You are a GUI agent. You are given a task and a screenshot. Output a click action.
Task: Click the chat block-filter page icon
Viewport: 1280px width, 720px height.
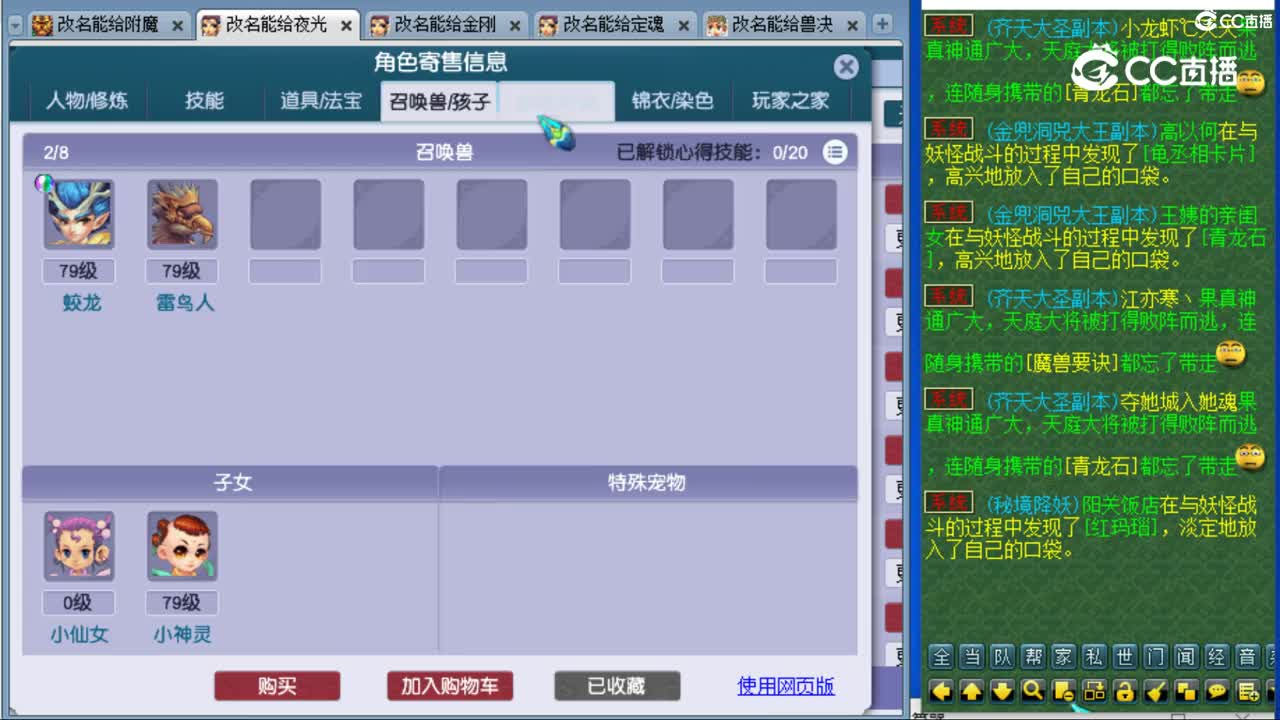pyautogui.click(x=1064, y=690)
